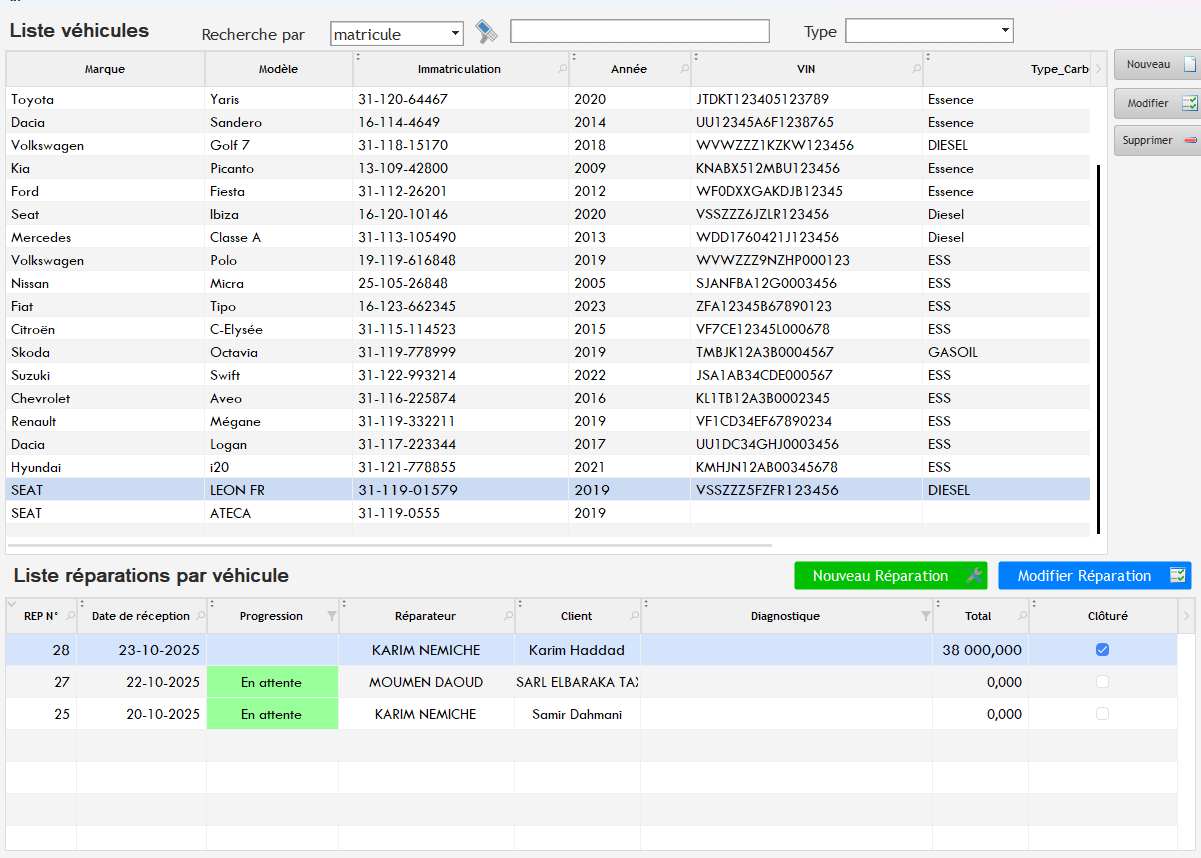Open the filter funnel on the Diagnostique column
Screen dimensions: 1201x858
coord(925,616)
